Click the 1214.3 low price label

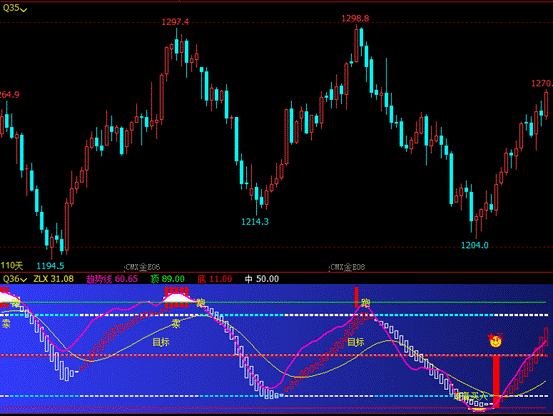tap(255, 222)
